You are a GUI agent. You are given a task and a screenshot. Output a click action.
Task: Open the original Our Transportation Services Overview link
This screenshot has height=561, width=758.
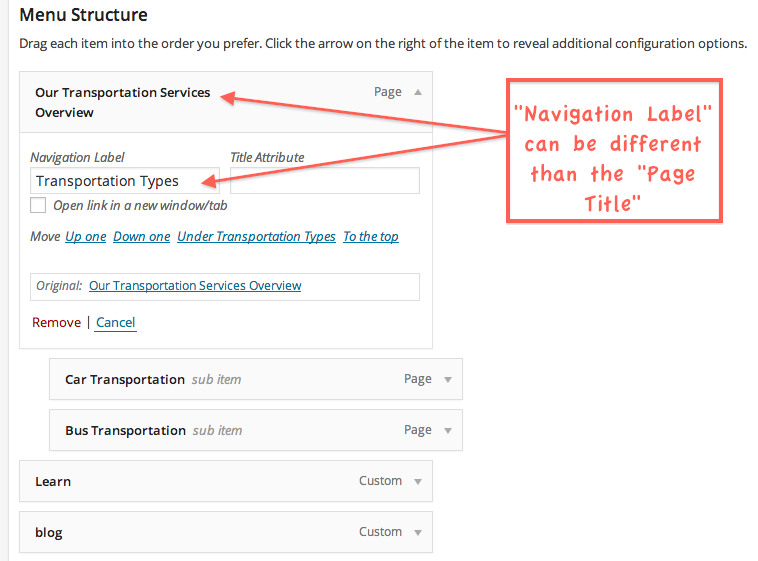coord(195,286)
